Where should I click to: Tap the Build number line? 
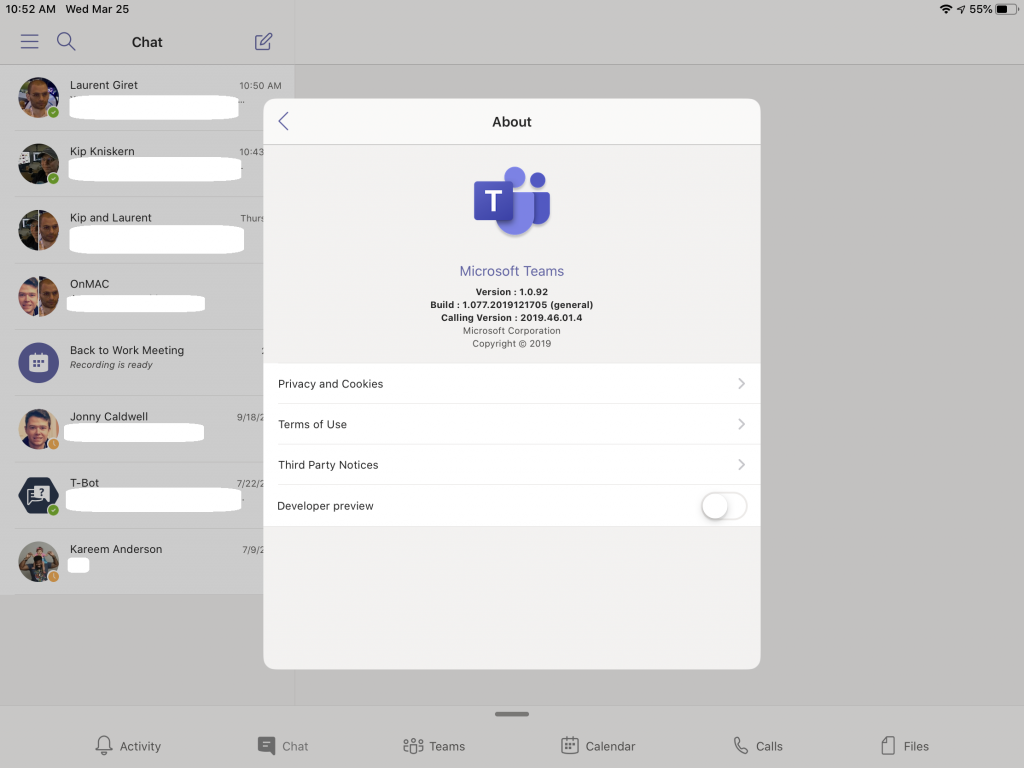tap(511, 305)
